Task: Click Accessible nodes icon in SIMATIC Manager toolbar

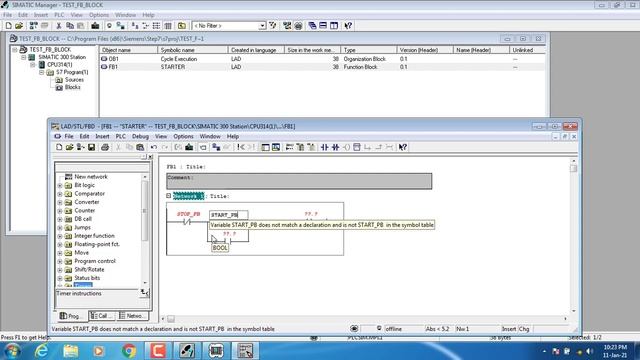Action: 33,26
